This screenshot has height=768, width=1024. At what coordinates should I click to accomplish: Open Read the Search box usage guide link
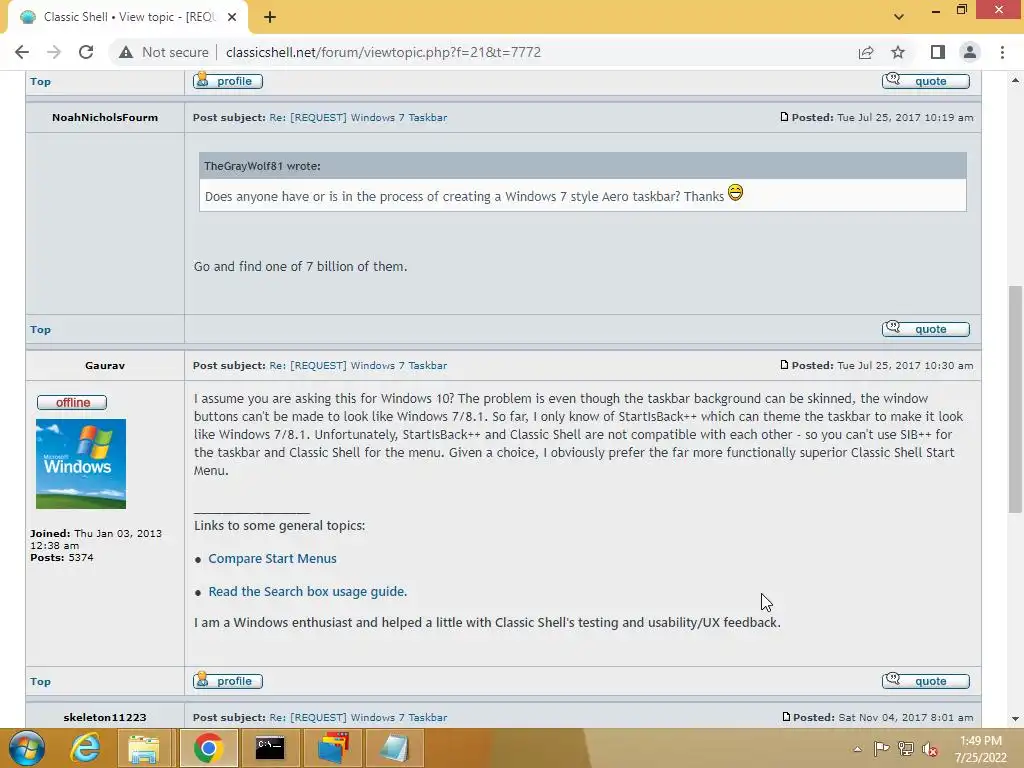(308, 591)
